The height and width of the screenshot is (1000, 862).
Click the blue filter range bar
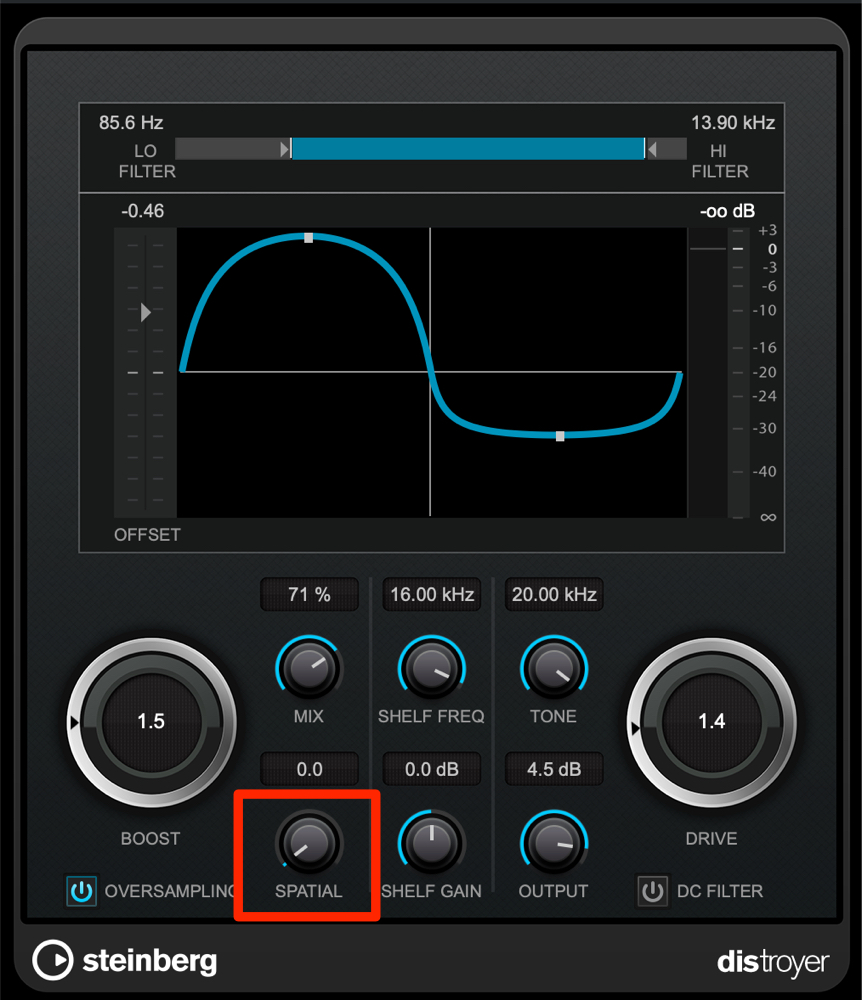[467, 149]
